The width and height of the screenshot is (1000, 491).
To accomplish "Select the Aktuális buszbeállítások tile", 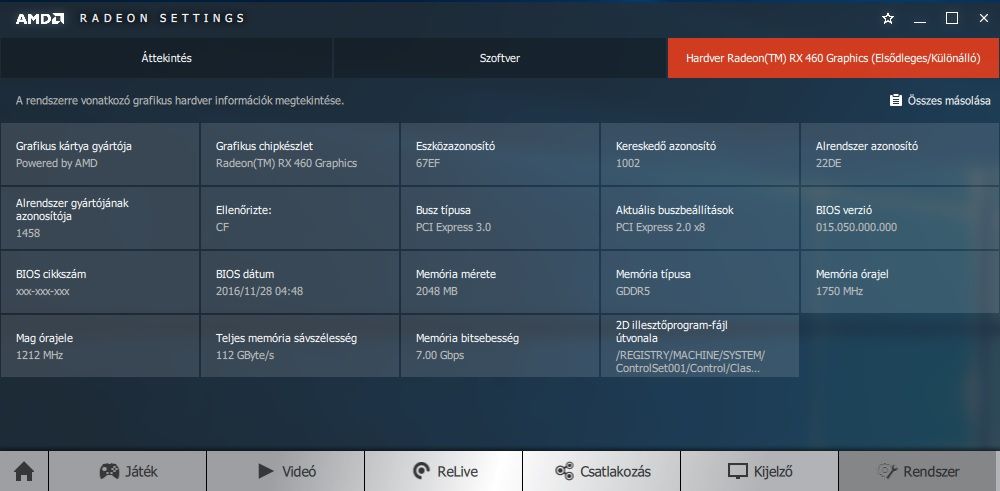I will pyautogui.click(x=700, y=218).
